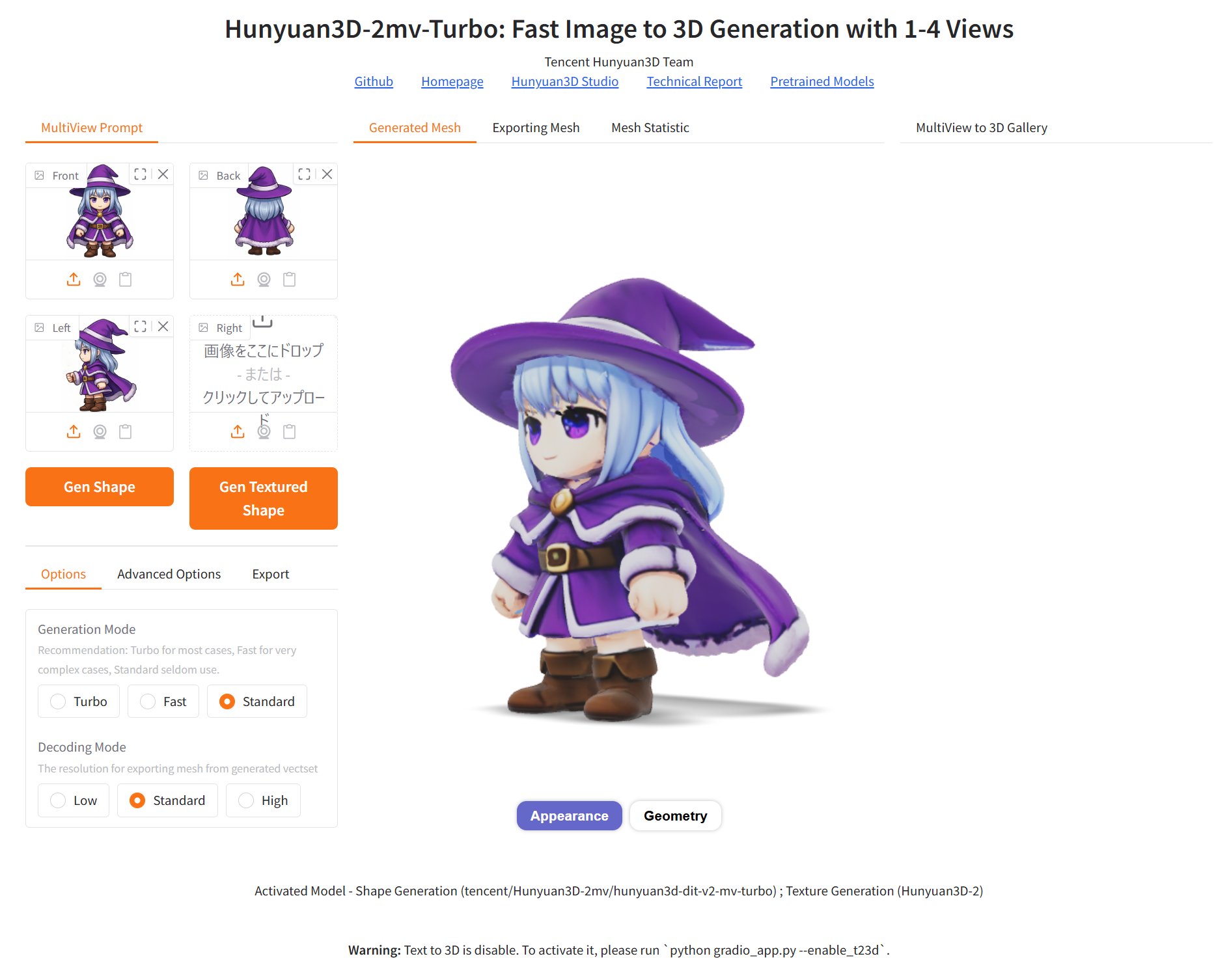Open the Technical Report link
The image size is (1229, 980).
(693, 81)
